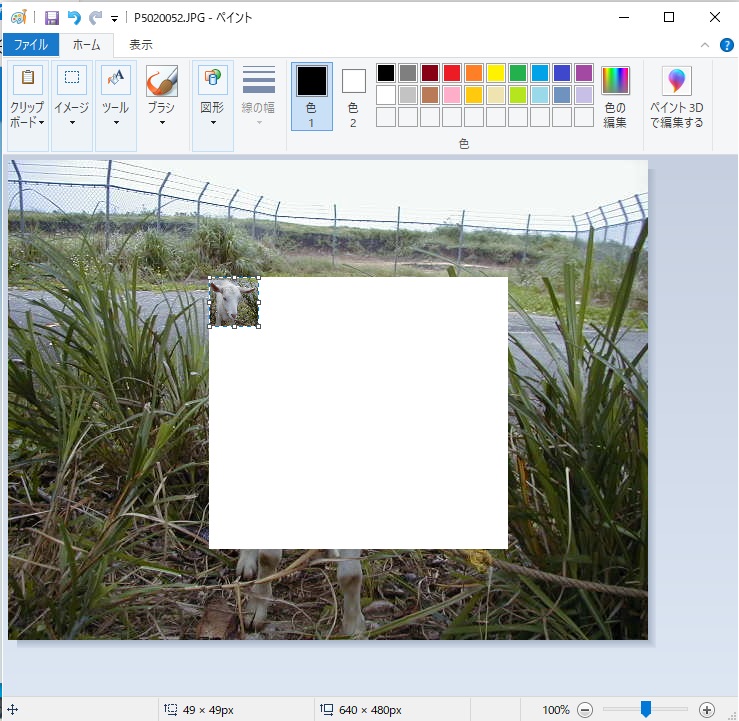Pick the dark gray color swatch
This screenshot has width=739, height=721.
tap(408, 73)
